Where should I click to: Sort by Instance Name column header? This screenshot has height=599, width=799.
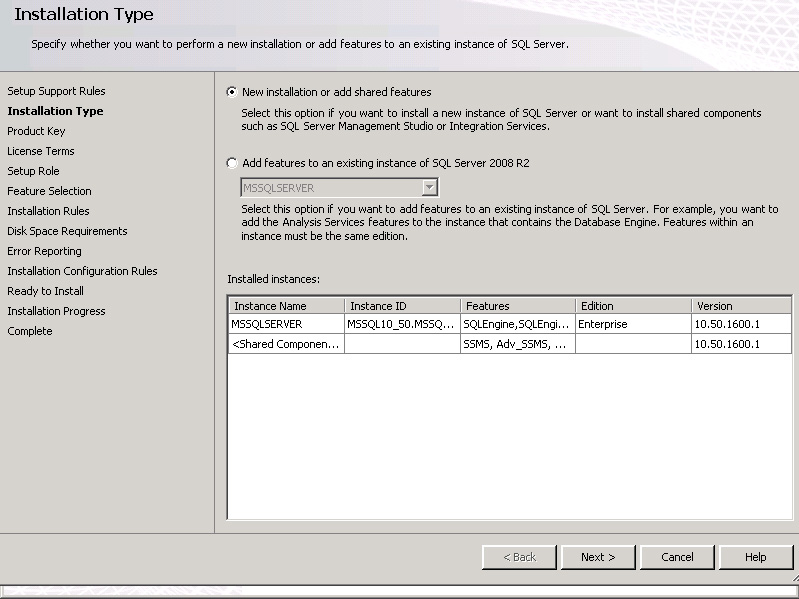pos(286,306)
